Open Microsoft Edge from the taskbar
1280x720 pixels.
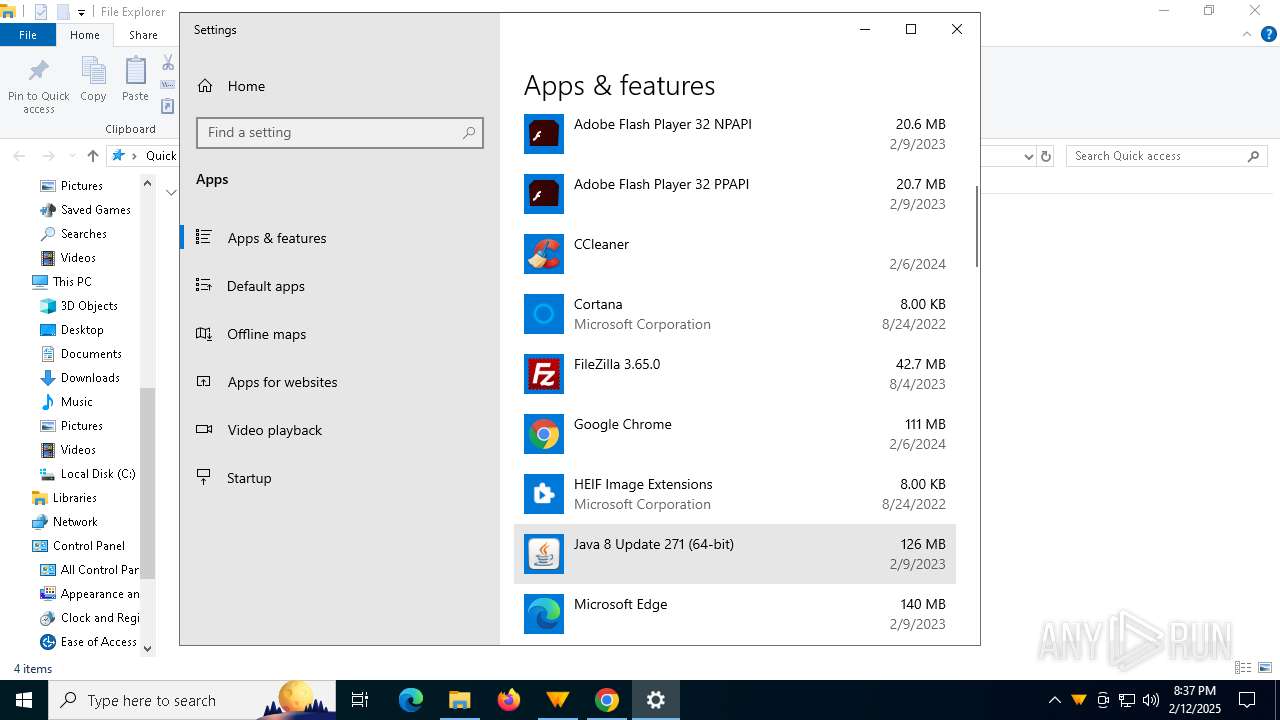point(411,700)
